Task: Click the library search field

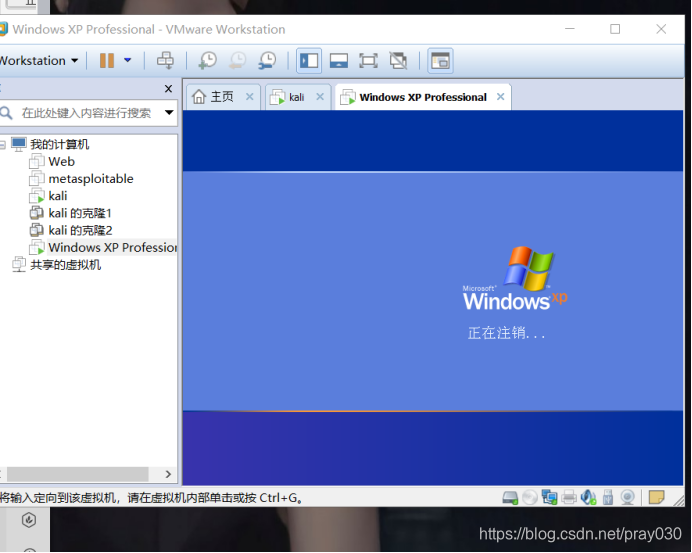Action: pyautogui.click(x=86, y=113)
